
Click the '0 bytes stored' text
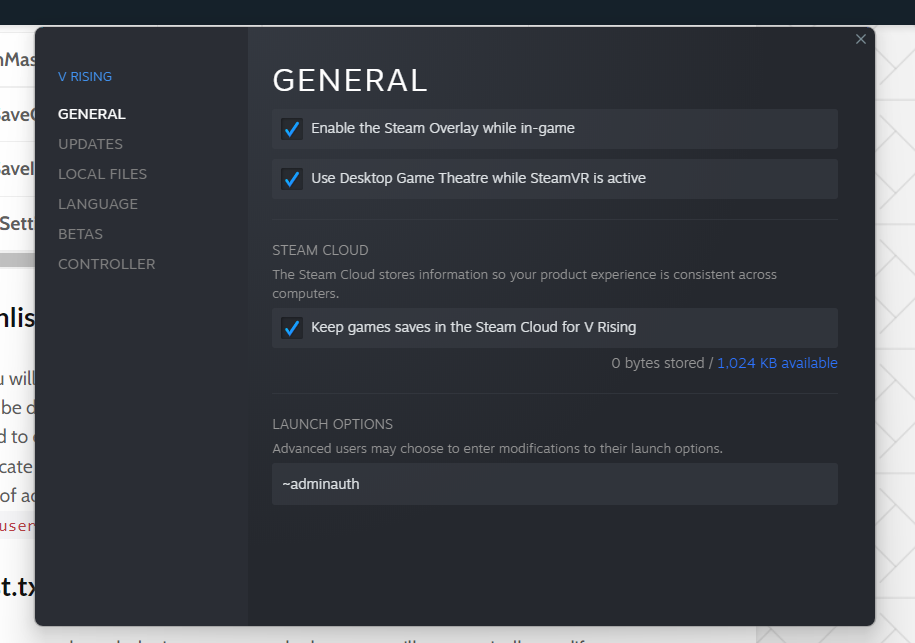658,363
